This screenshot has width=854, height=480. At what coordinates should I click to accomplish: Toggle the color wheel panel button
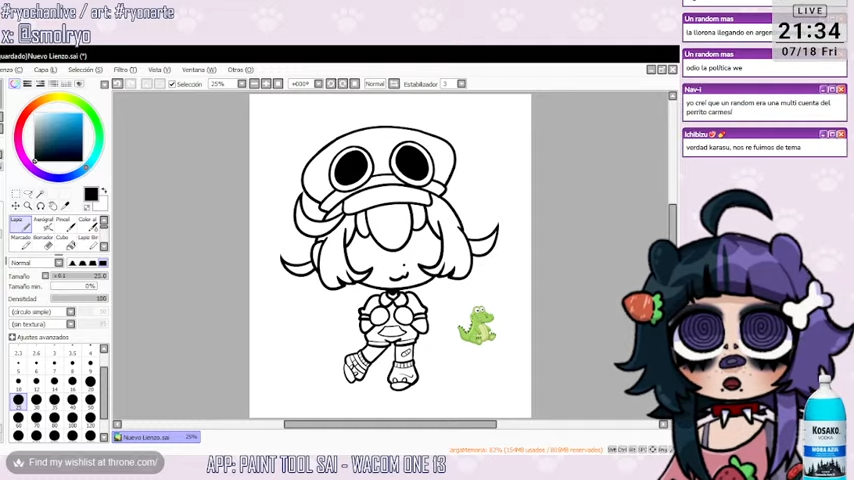point(15,84)
